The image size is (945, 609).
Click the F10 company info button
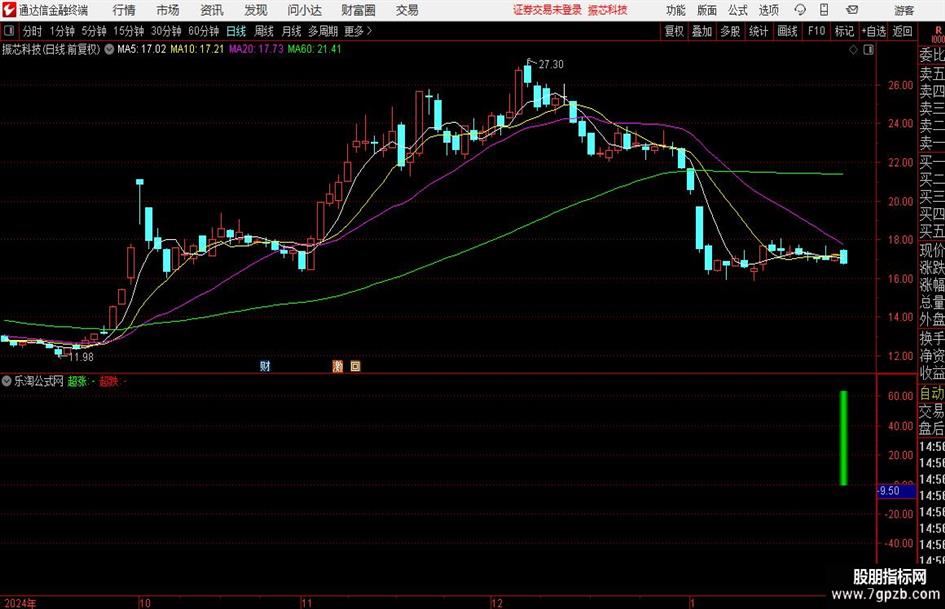(817, 31)
